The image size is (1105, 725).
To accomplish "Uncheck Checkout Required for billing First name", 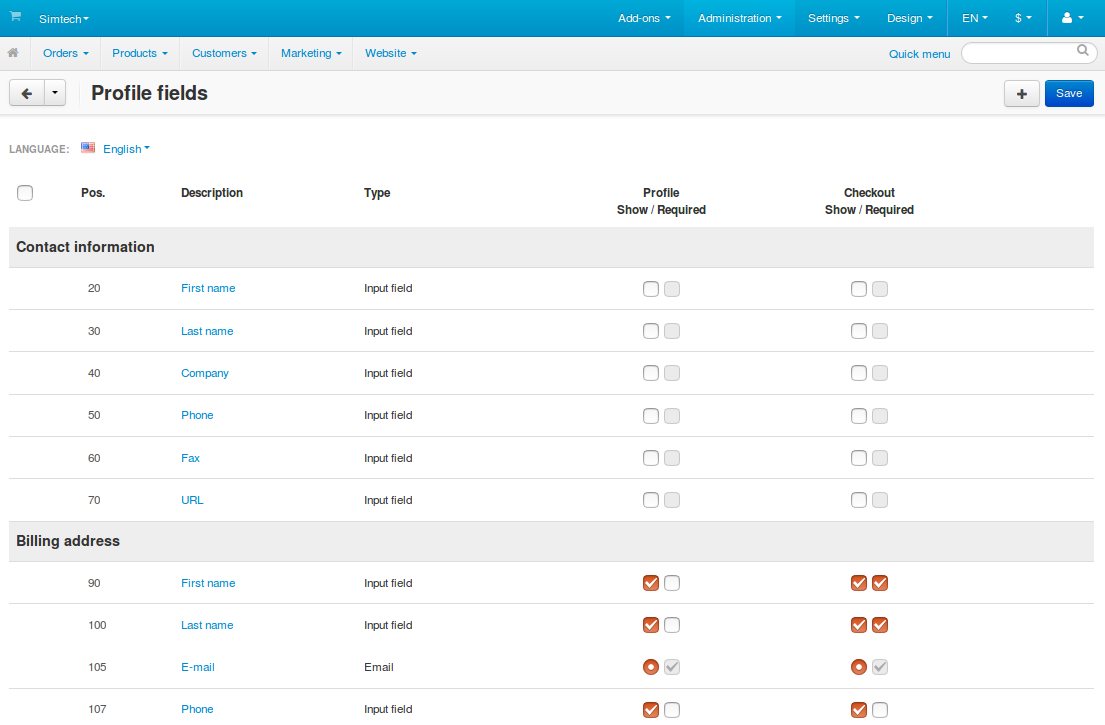I will pos(879,583).
